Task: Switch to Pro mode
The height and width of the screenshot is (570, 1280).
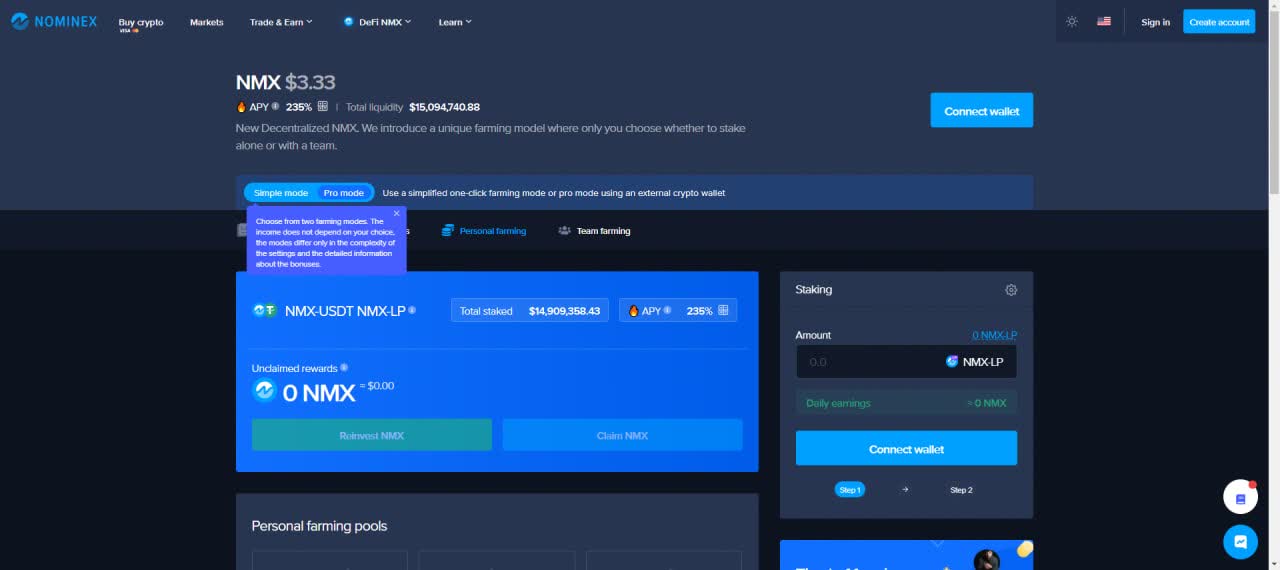Action: pos(344,193)
